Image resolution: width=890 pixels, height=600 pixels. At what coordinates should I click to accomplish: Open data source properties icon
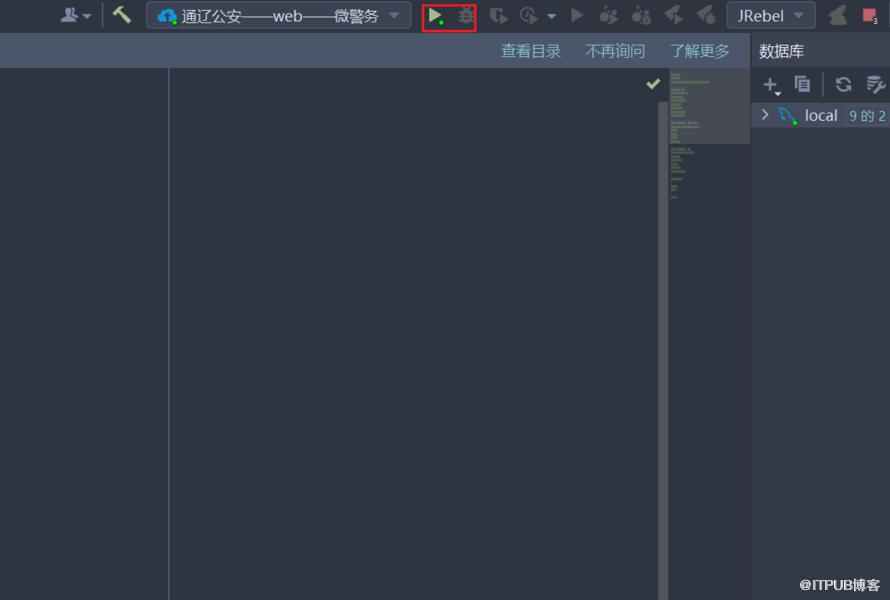pos(875,85)
